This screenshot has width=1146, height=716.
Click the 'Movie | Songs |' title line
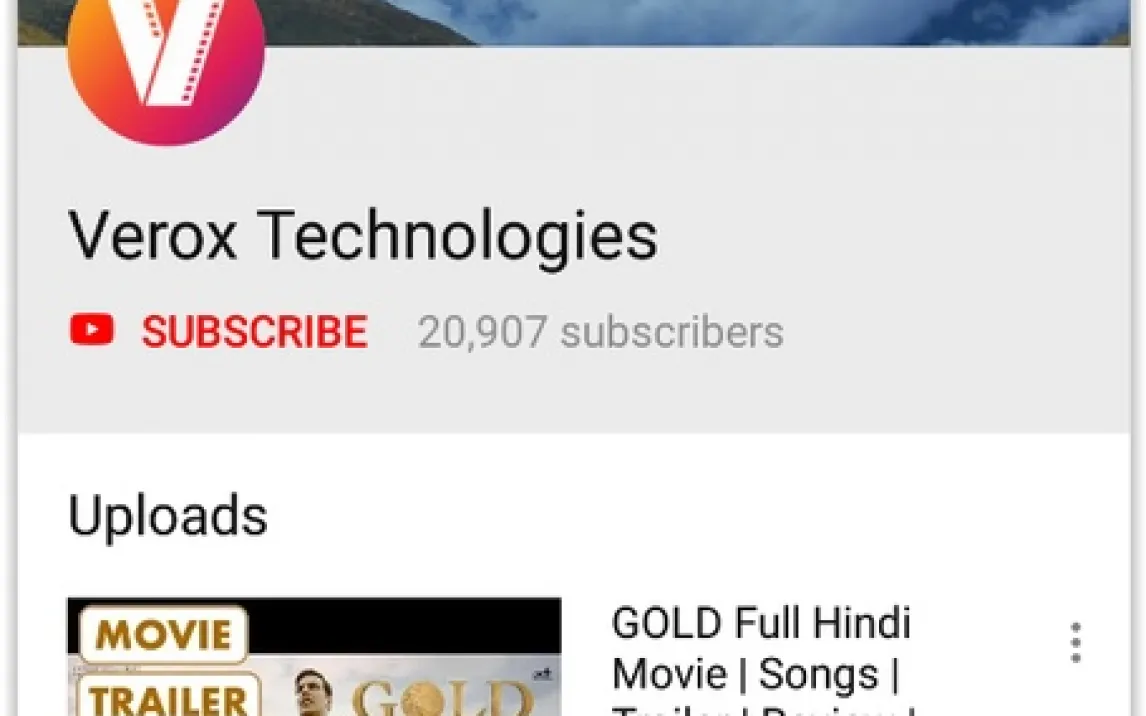(756, 674)
